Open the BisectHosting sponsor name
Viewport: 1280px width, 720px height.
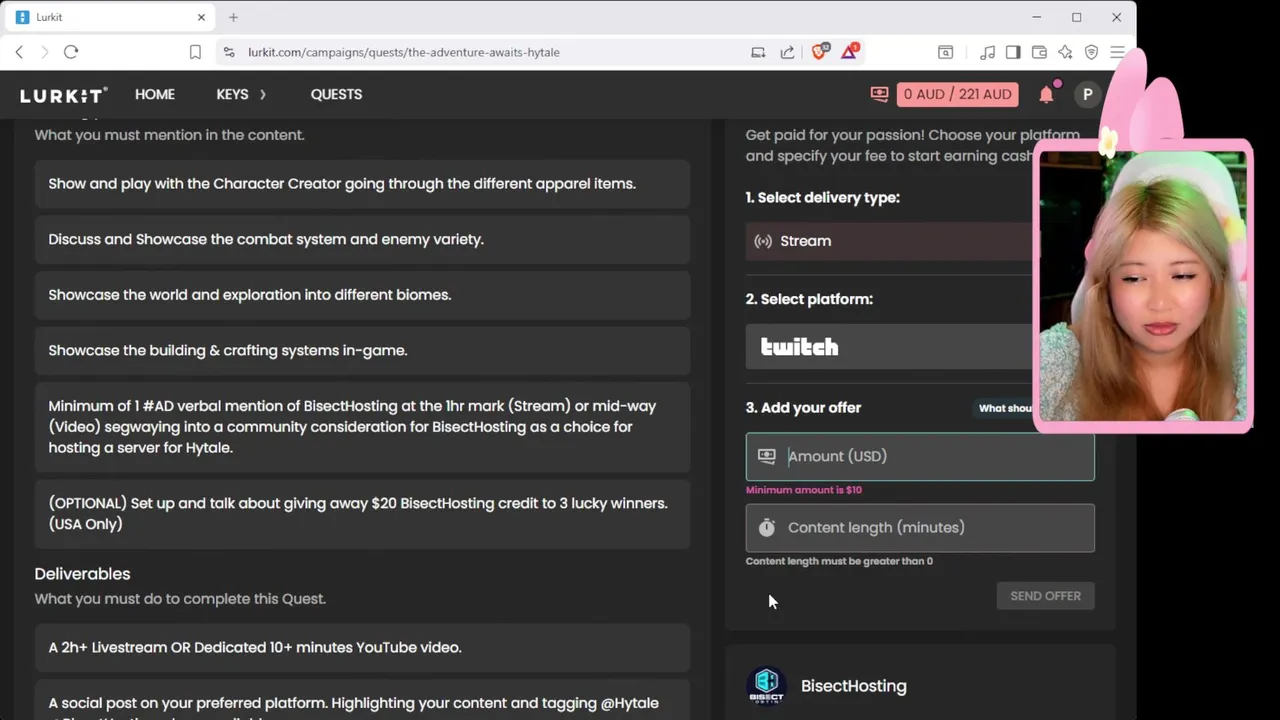(x=853, y=686)
